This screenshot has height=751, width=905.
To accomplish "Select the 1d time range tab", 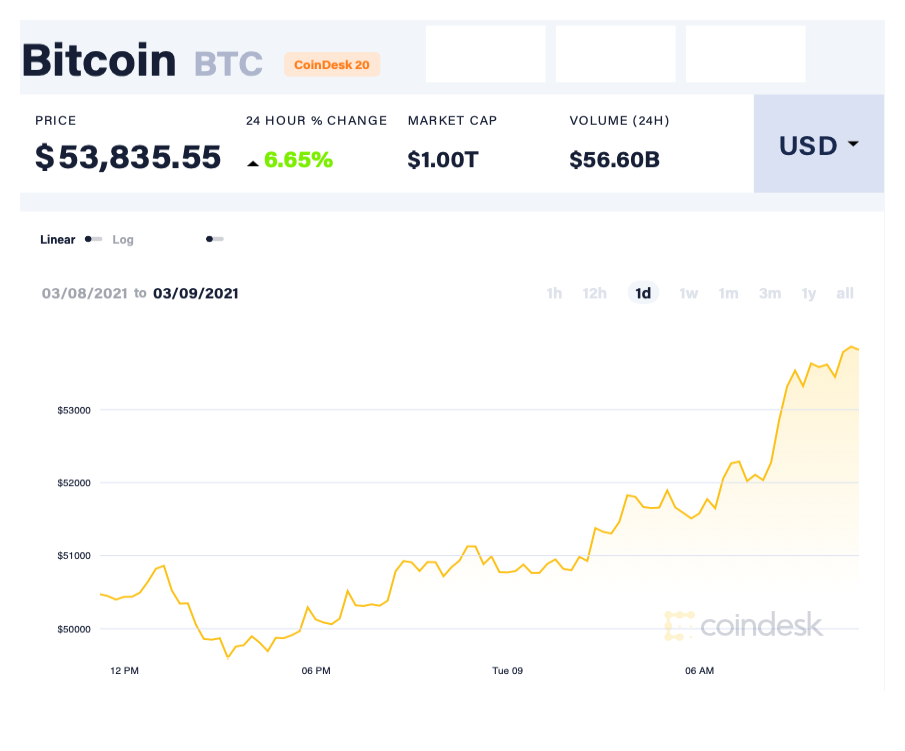I will point(643,293).
